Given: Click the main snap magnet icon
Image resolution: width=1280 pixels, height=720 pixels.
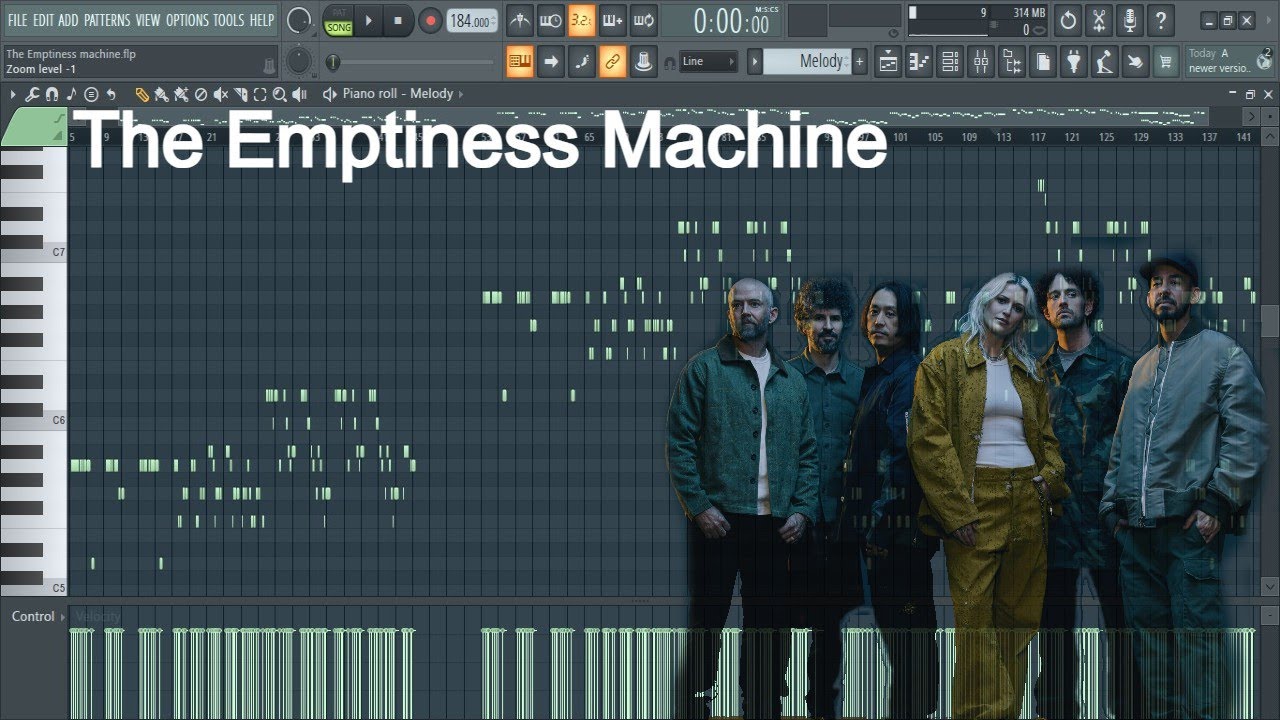Looking at the screenshot, I should click(668, 62).
